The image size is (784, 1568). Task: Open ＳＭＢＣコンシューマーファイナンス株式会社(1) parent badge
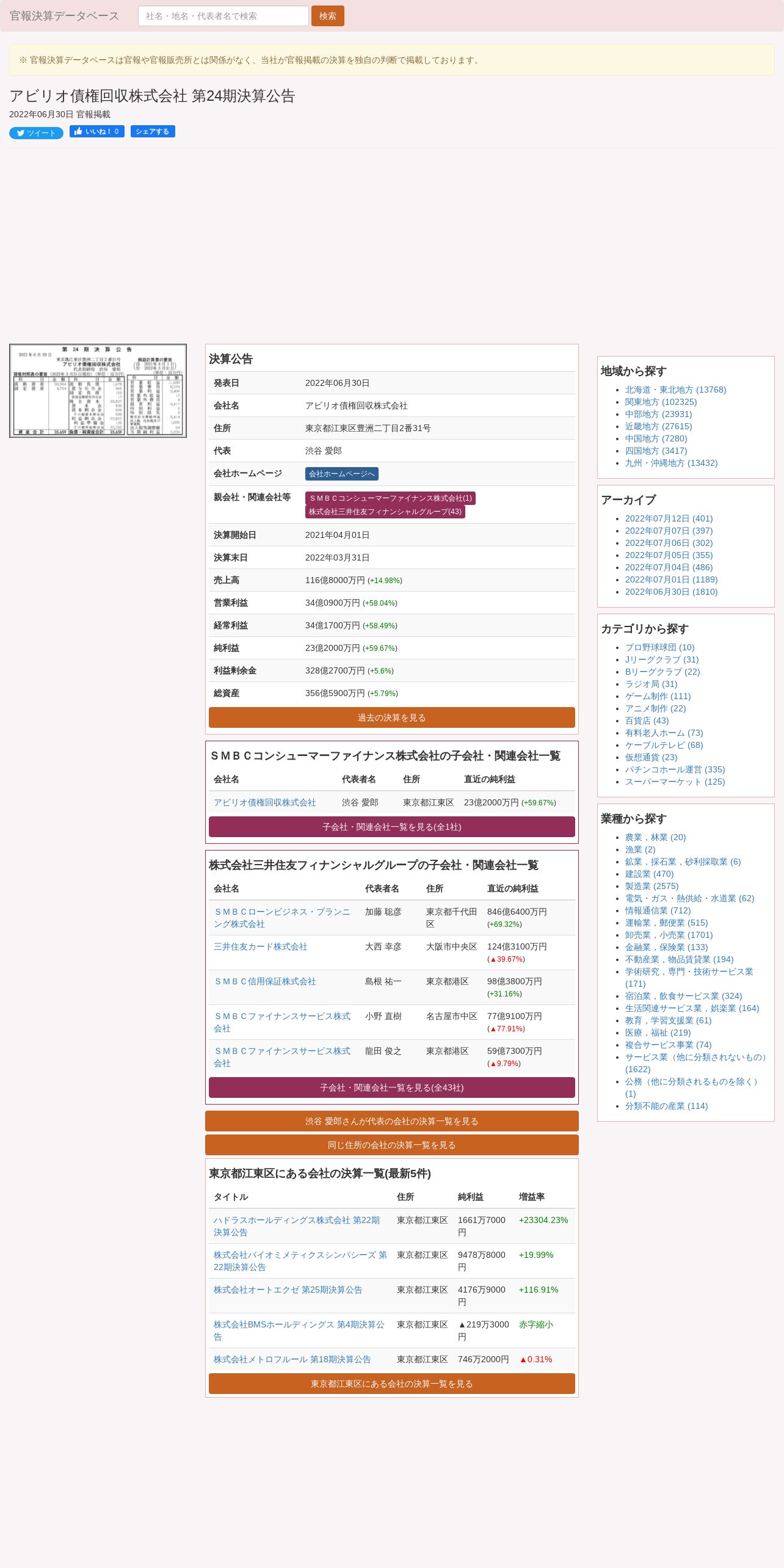tap(390, 498)
